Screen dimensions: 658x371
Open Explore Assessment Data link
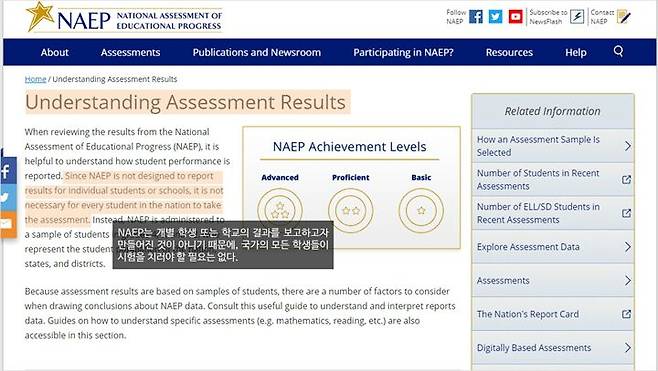point(528,247)
